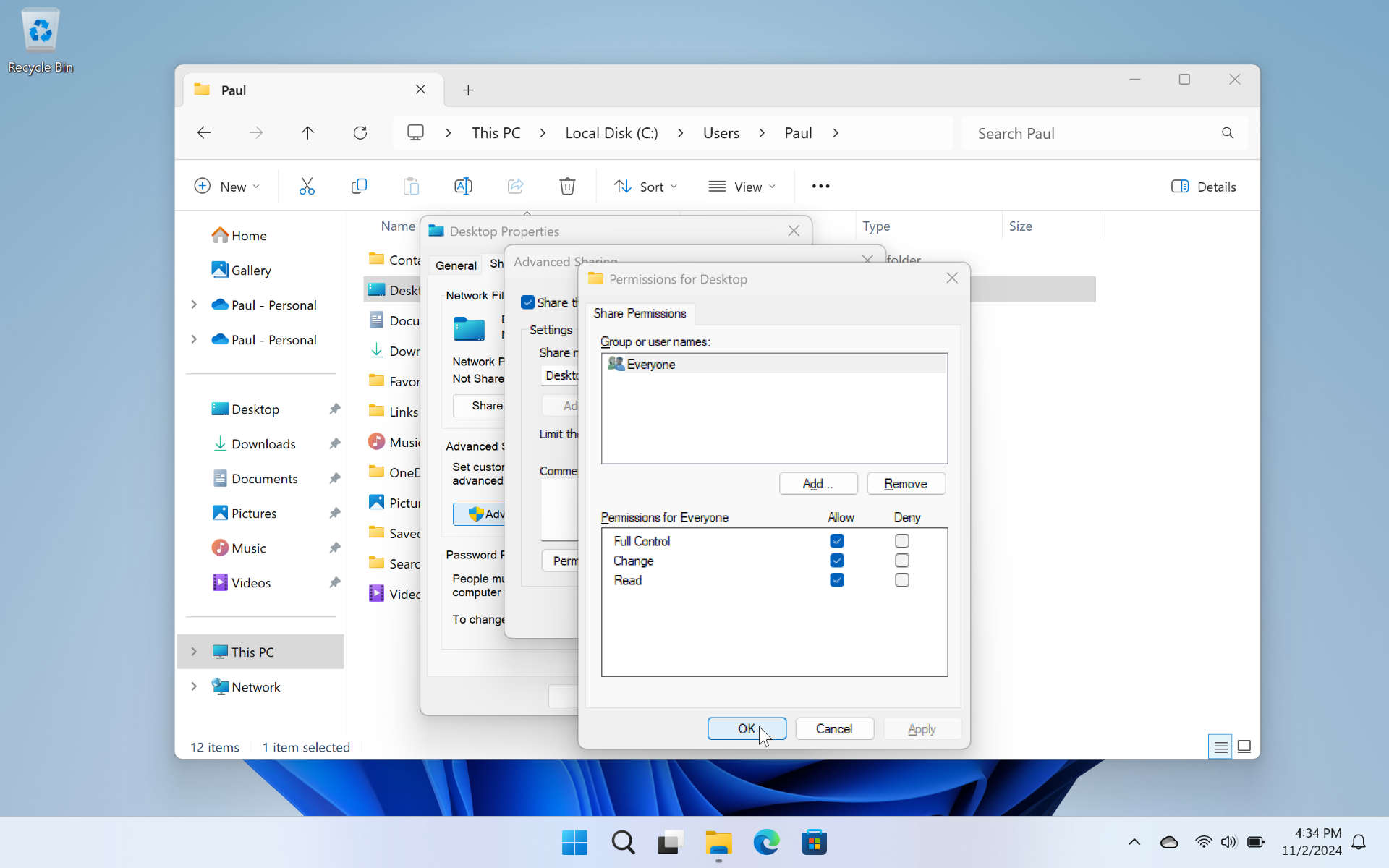Click Remove to delete selected user
1389x868 pixels.
click(905, 484)
